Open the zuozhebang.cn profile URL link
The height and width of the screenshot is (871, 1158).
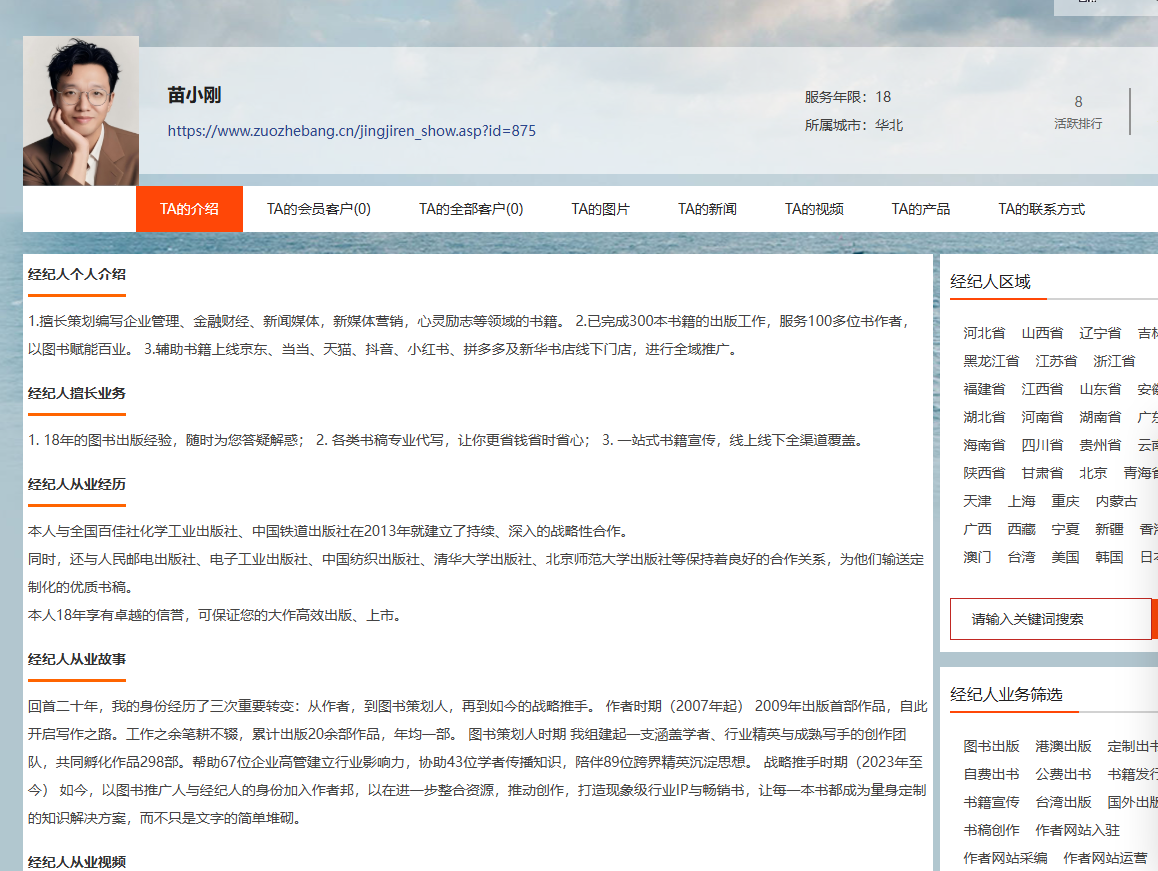tap(351, 131)
